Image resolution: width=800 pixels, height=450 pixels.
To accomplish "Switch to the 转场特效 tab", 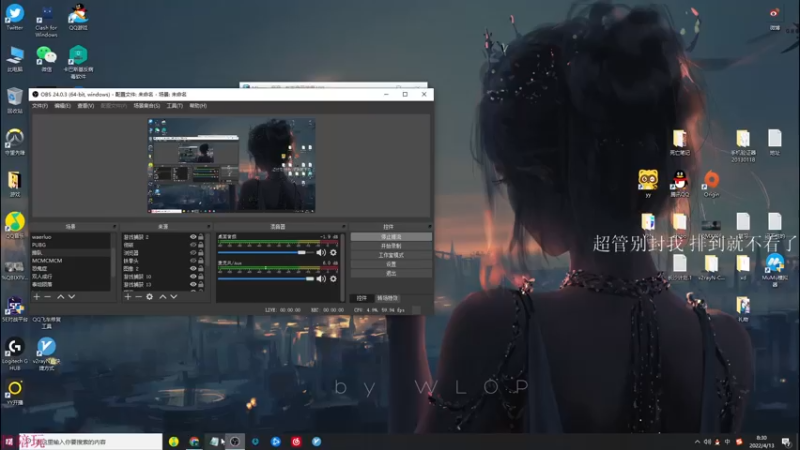I will (x=387, y=298).
